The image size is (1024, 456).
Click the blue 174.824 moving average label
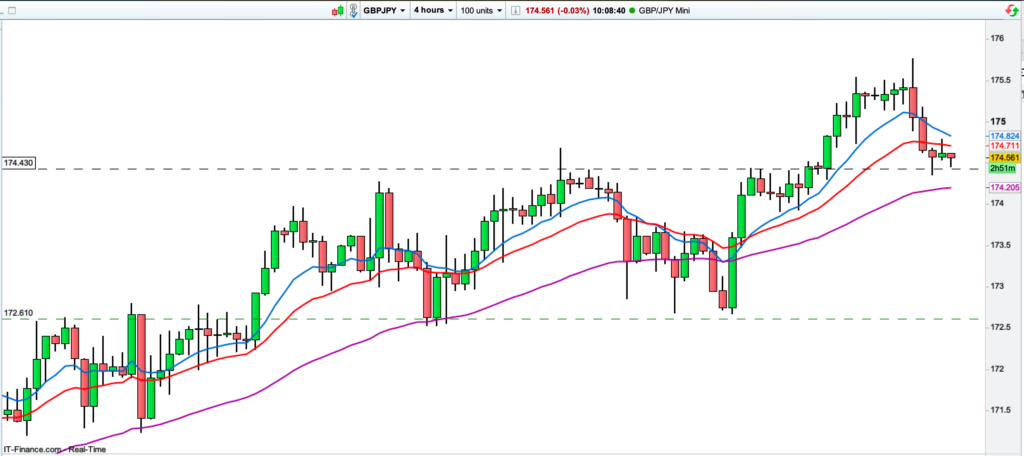tap(1004, 135)
